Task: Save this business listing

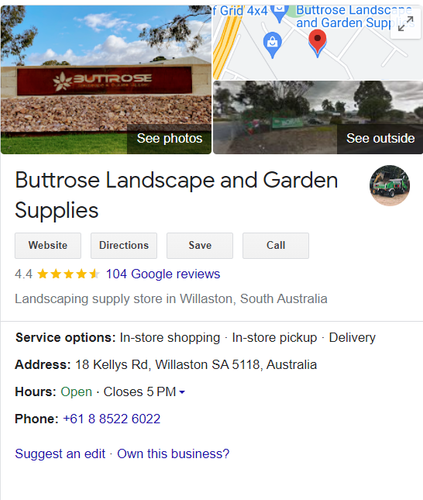Action: [x=200, y=246]
